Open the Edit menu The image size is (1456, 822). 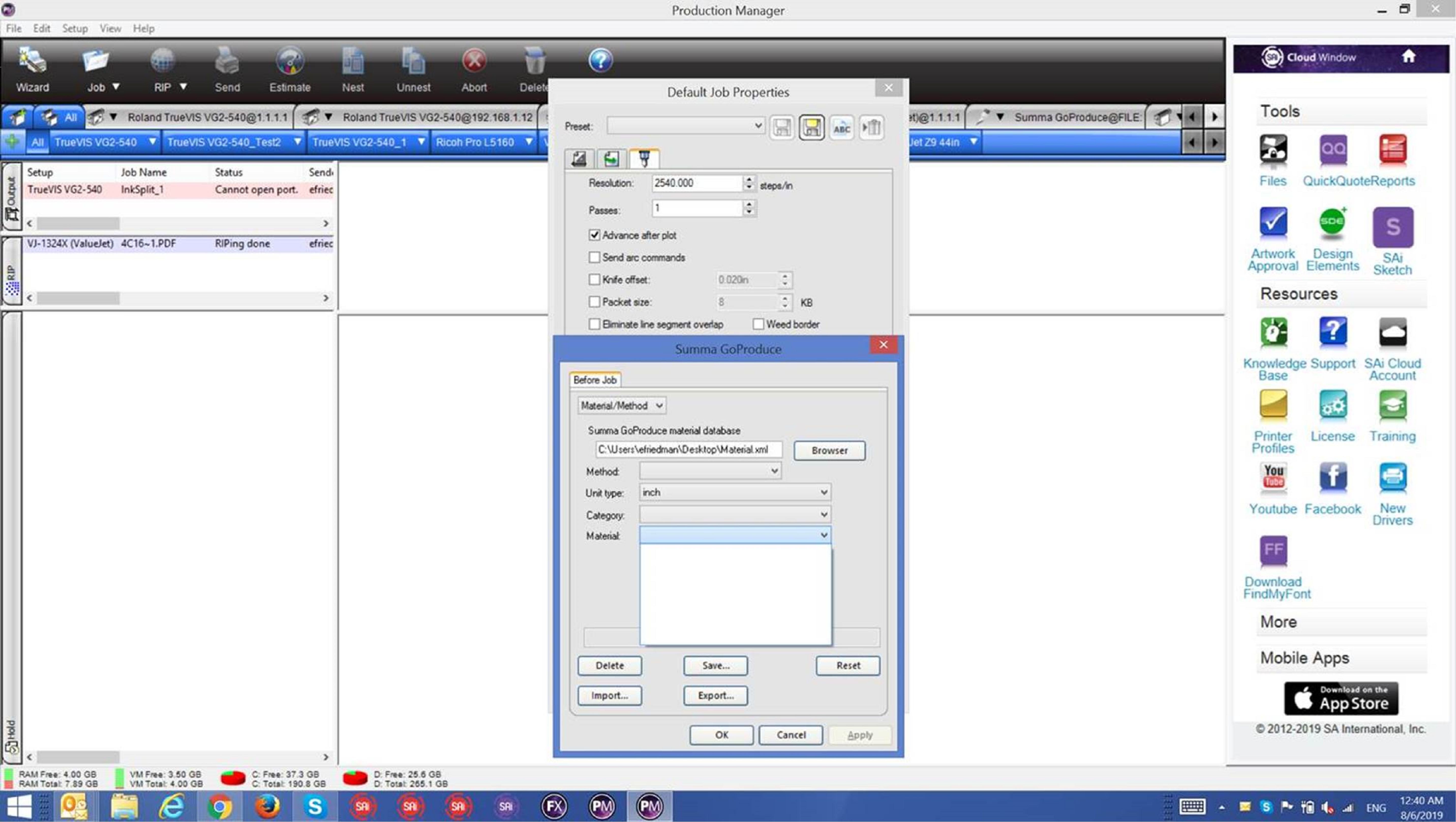click(41, 28)
